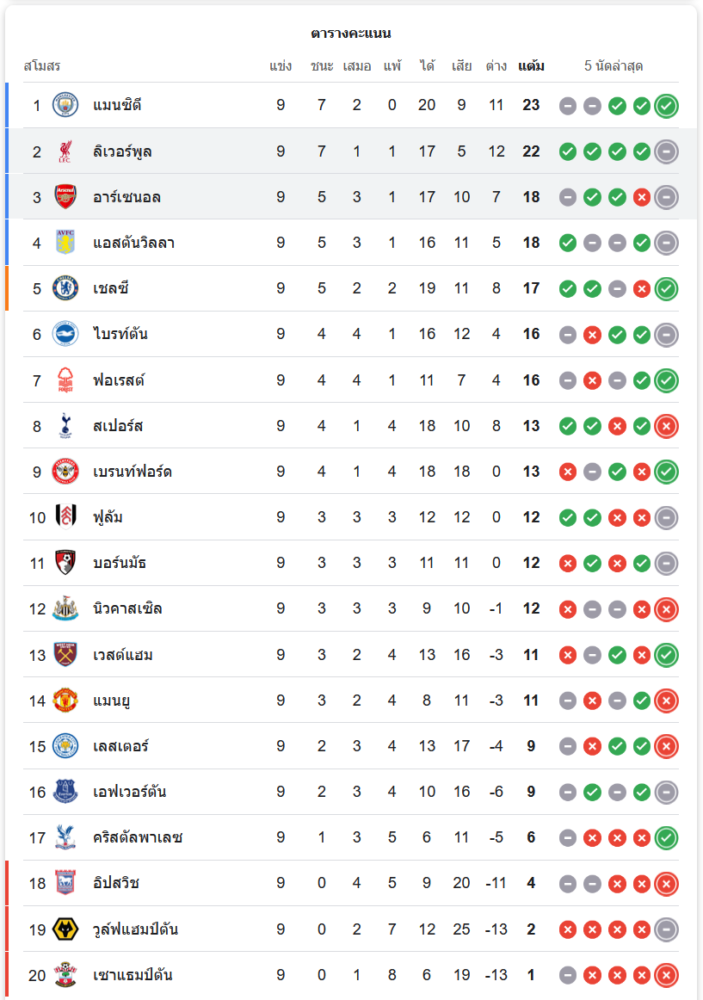
Task: Click the 5 นัดล่าสุด column header
Action: [613, 66]
